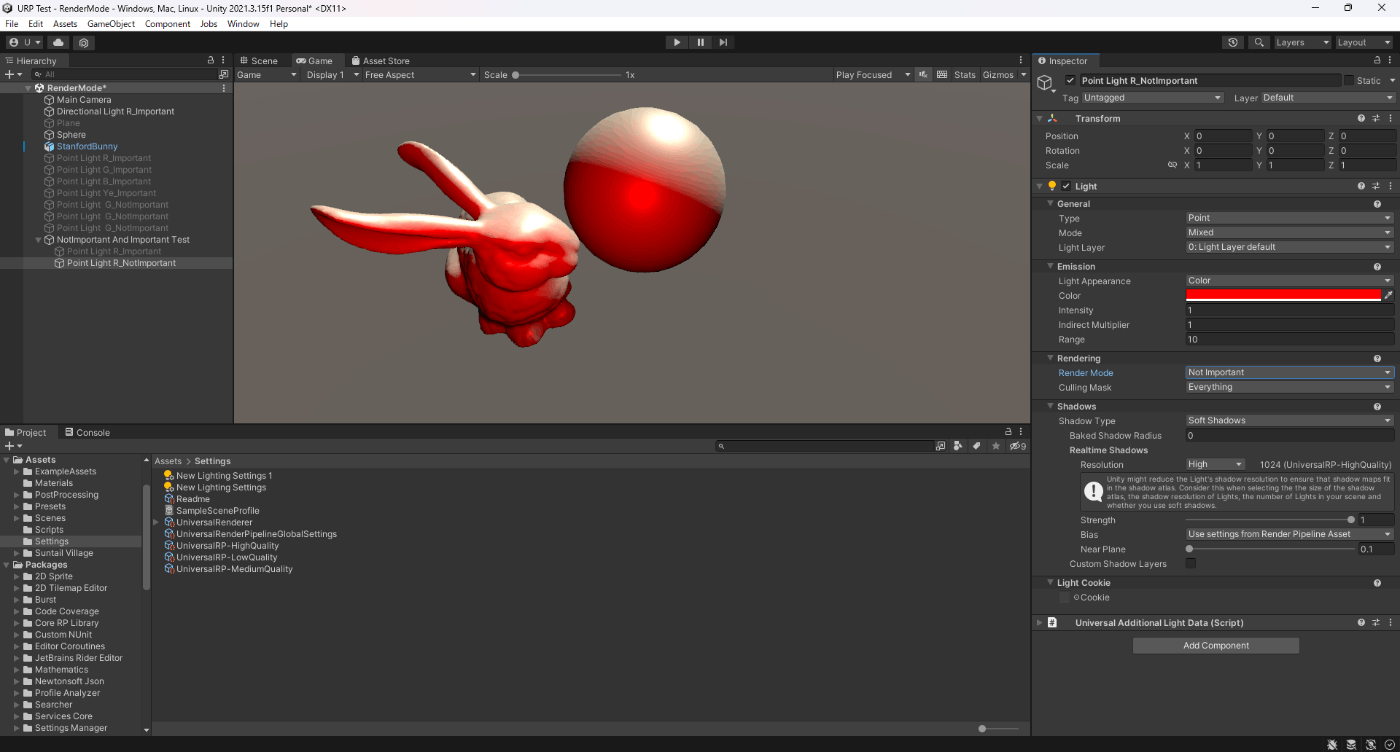
Task: Open the Shadow Type dropdown
Action: 1289,421
